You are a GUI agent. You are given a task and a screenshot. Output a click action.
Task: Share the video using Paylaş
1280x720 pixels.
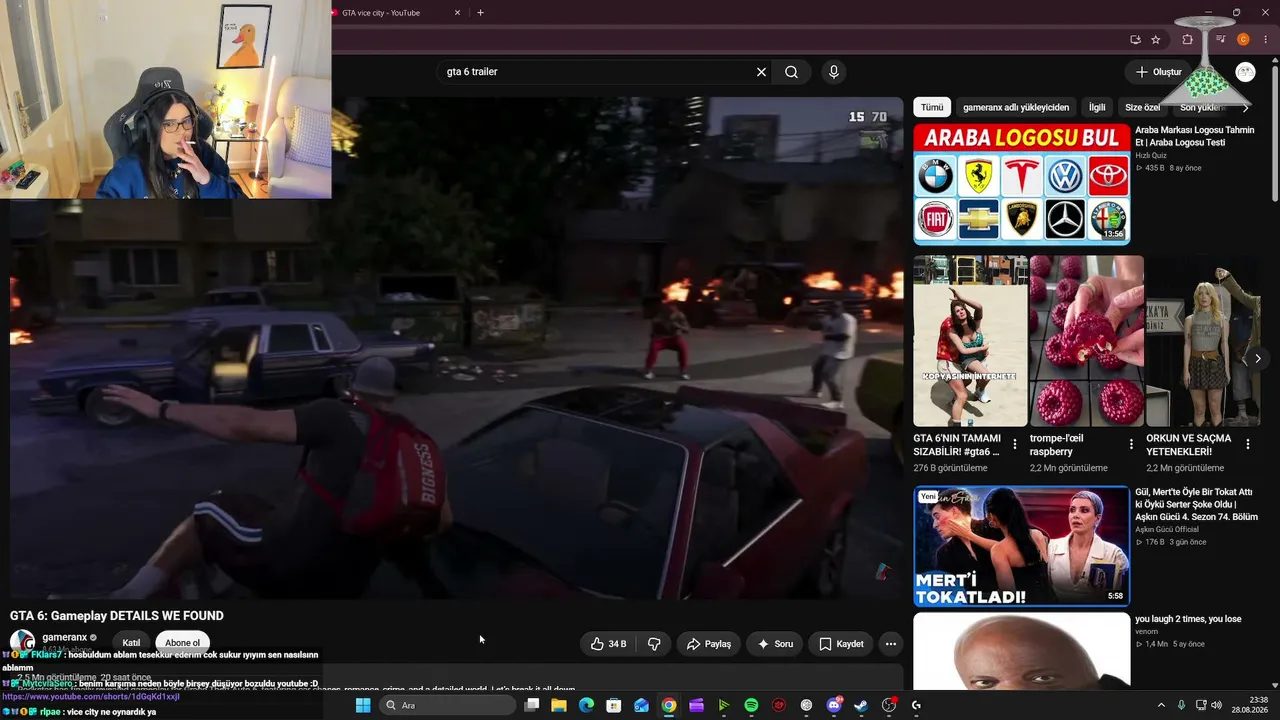pos(709,644)
